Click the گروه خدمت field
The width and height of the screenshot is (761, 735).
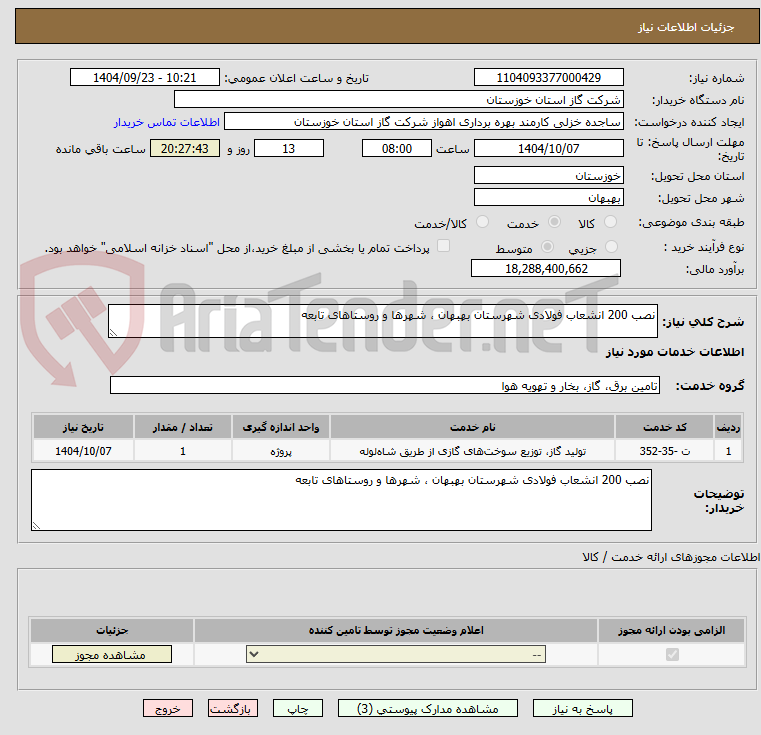click(385, 385)
